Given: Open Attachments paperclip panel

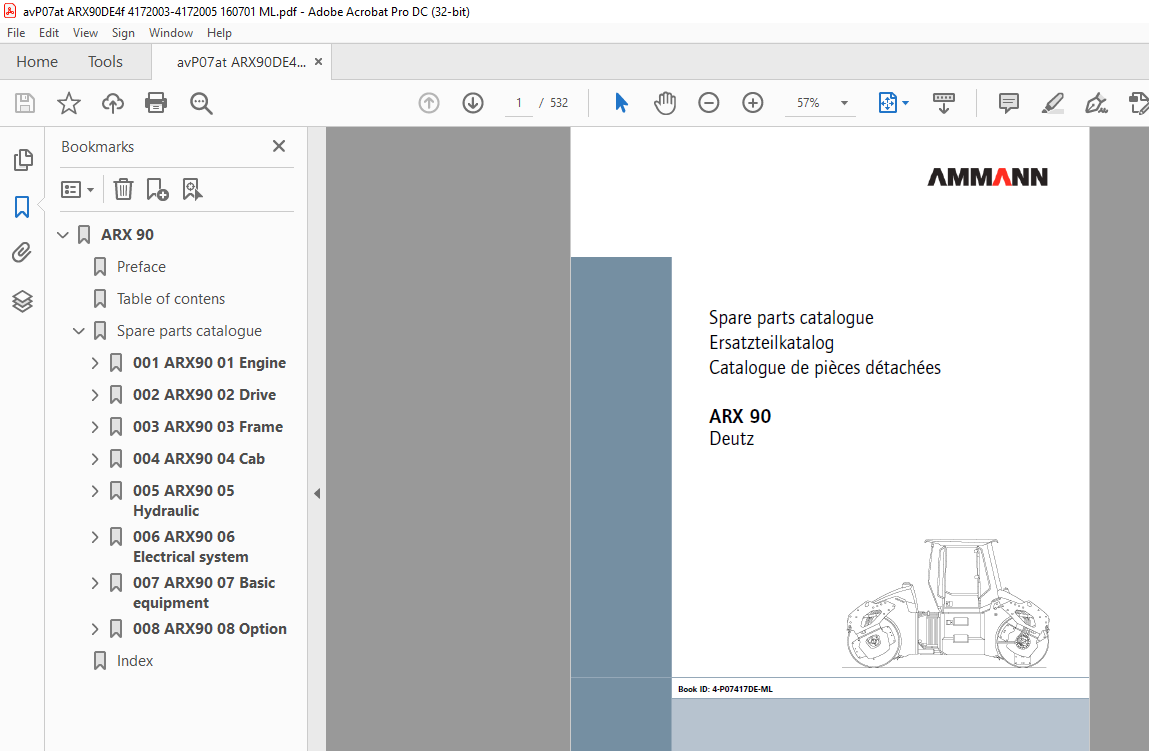Looking at the screenshot, I should 22,253.
